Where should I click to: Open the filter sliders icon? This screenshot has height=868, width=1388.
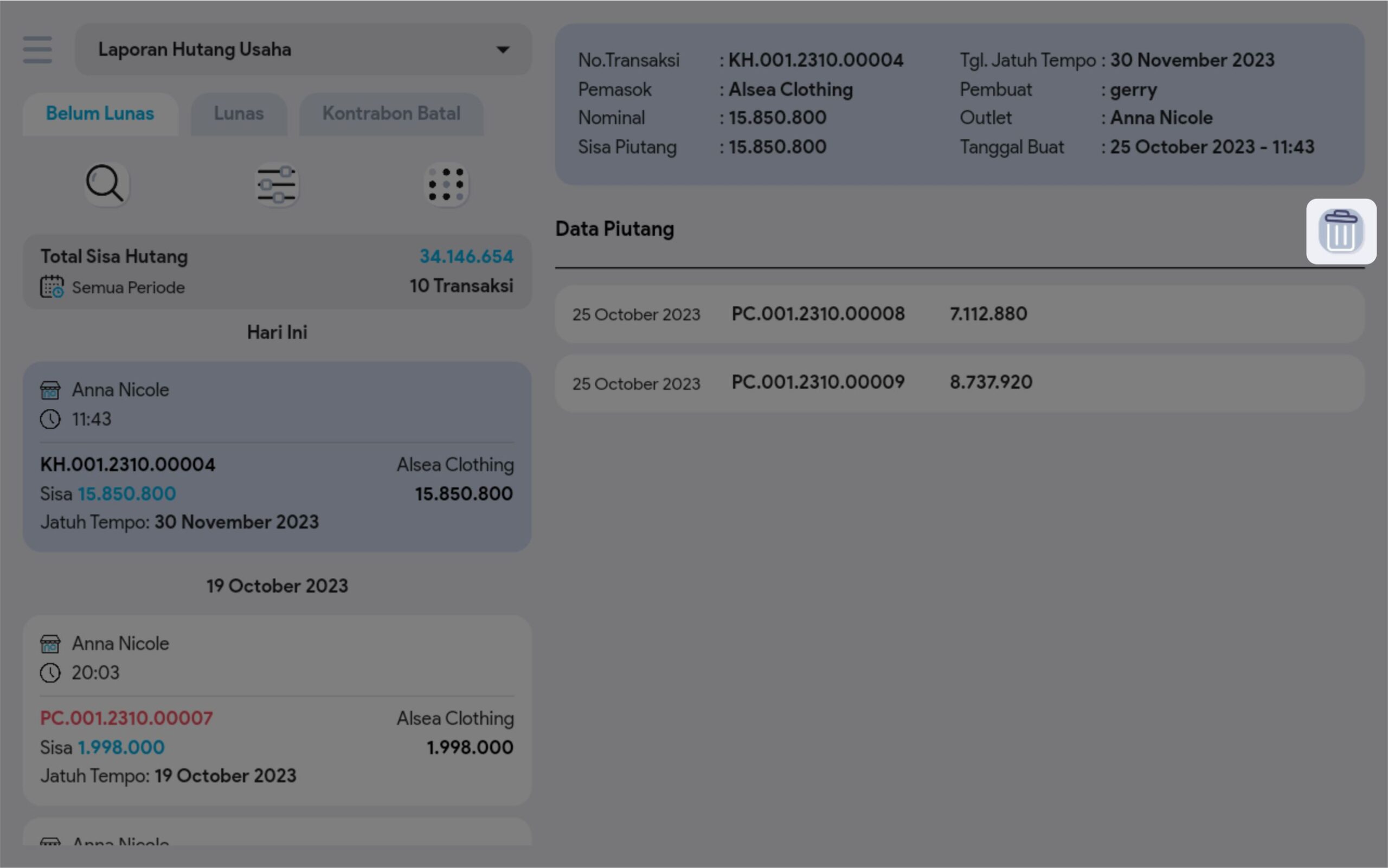click(x=277, y=185)
